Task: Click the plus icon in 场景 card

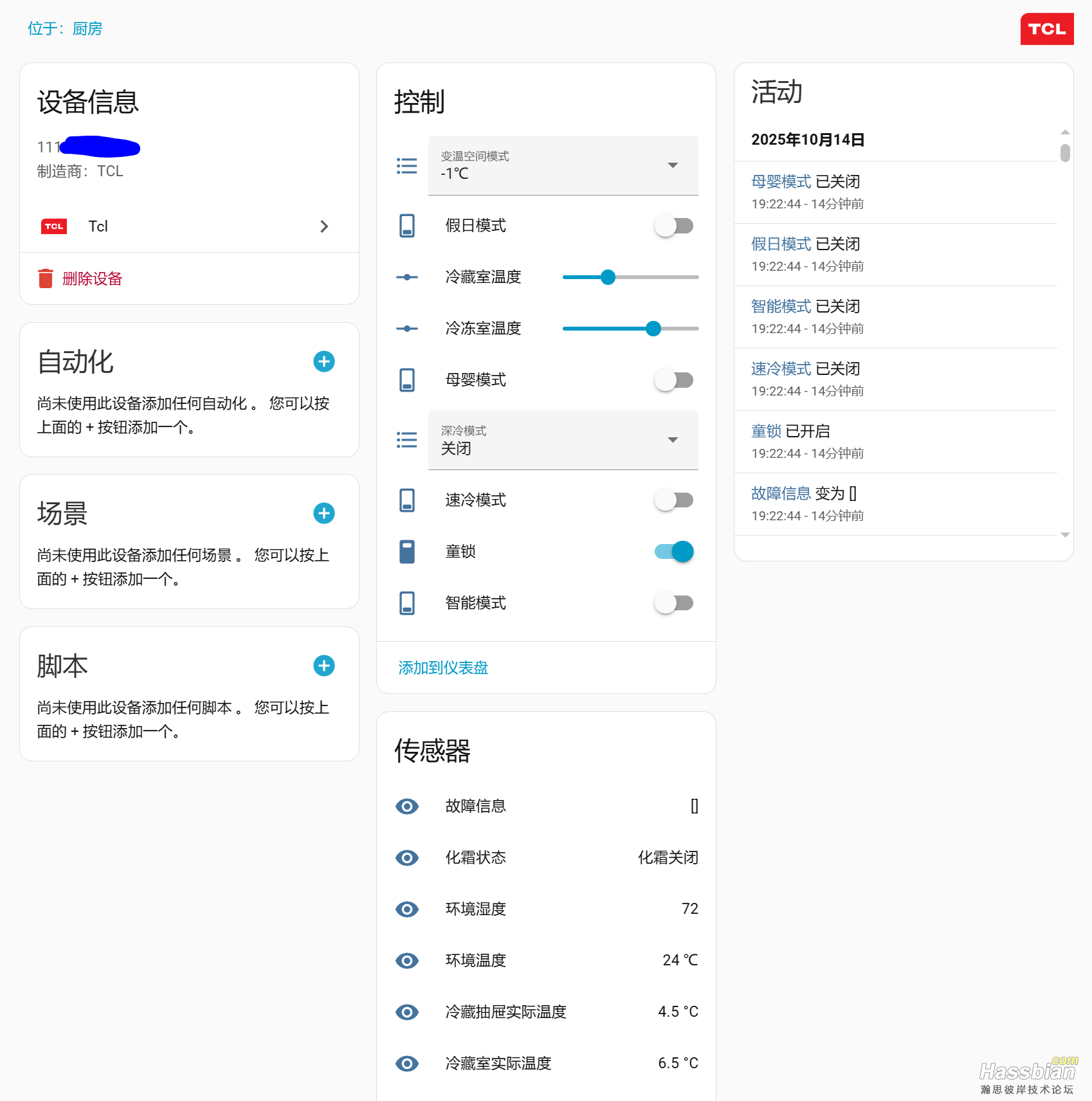Action: pyautogui.click(x=323, y=513)
